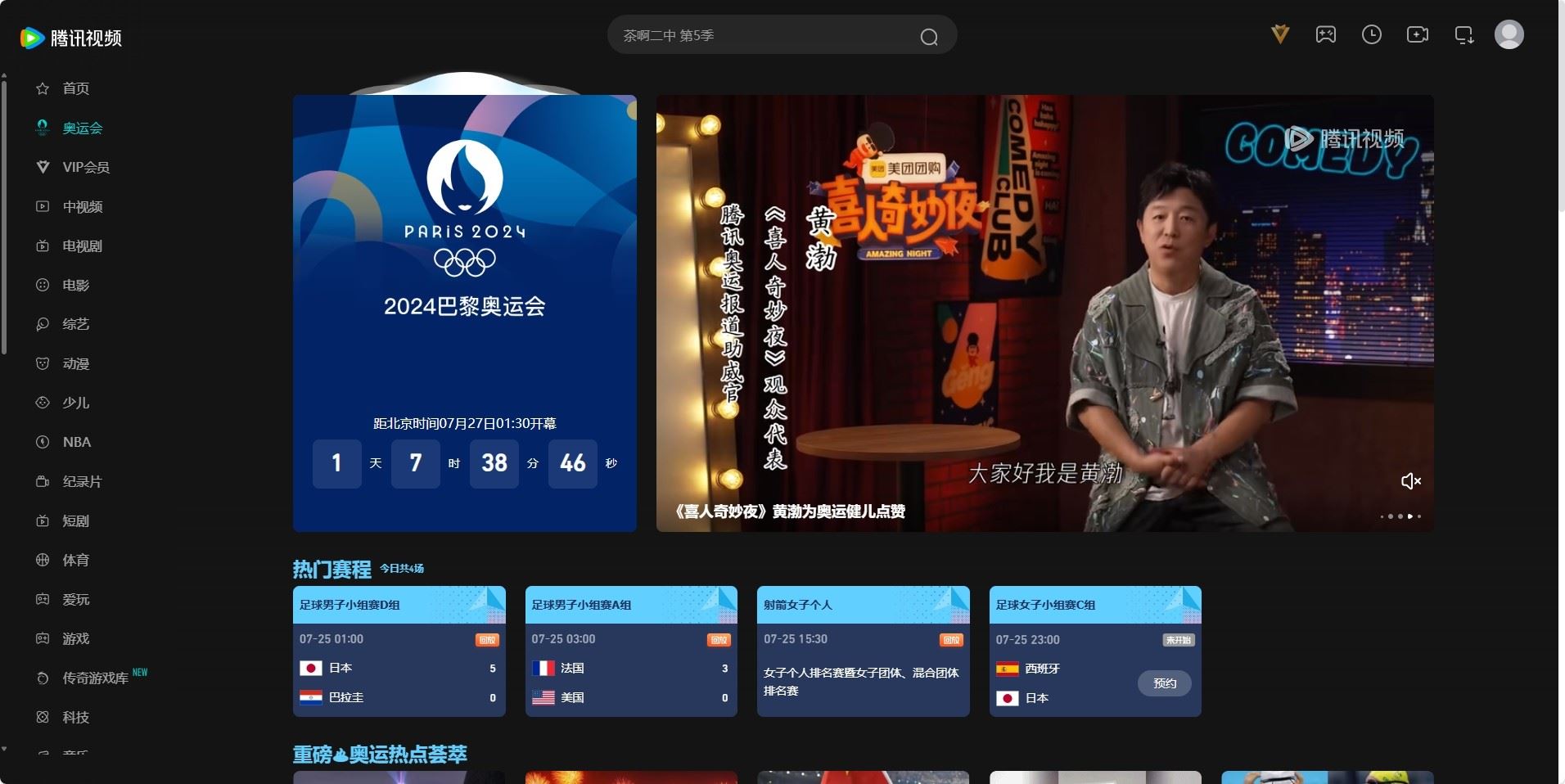This screenshot has width=1565, height=784.
Task: Click the 重磅奥运热点荟萃 section title
Action: click(380, 754)
